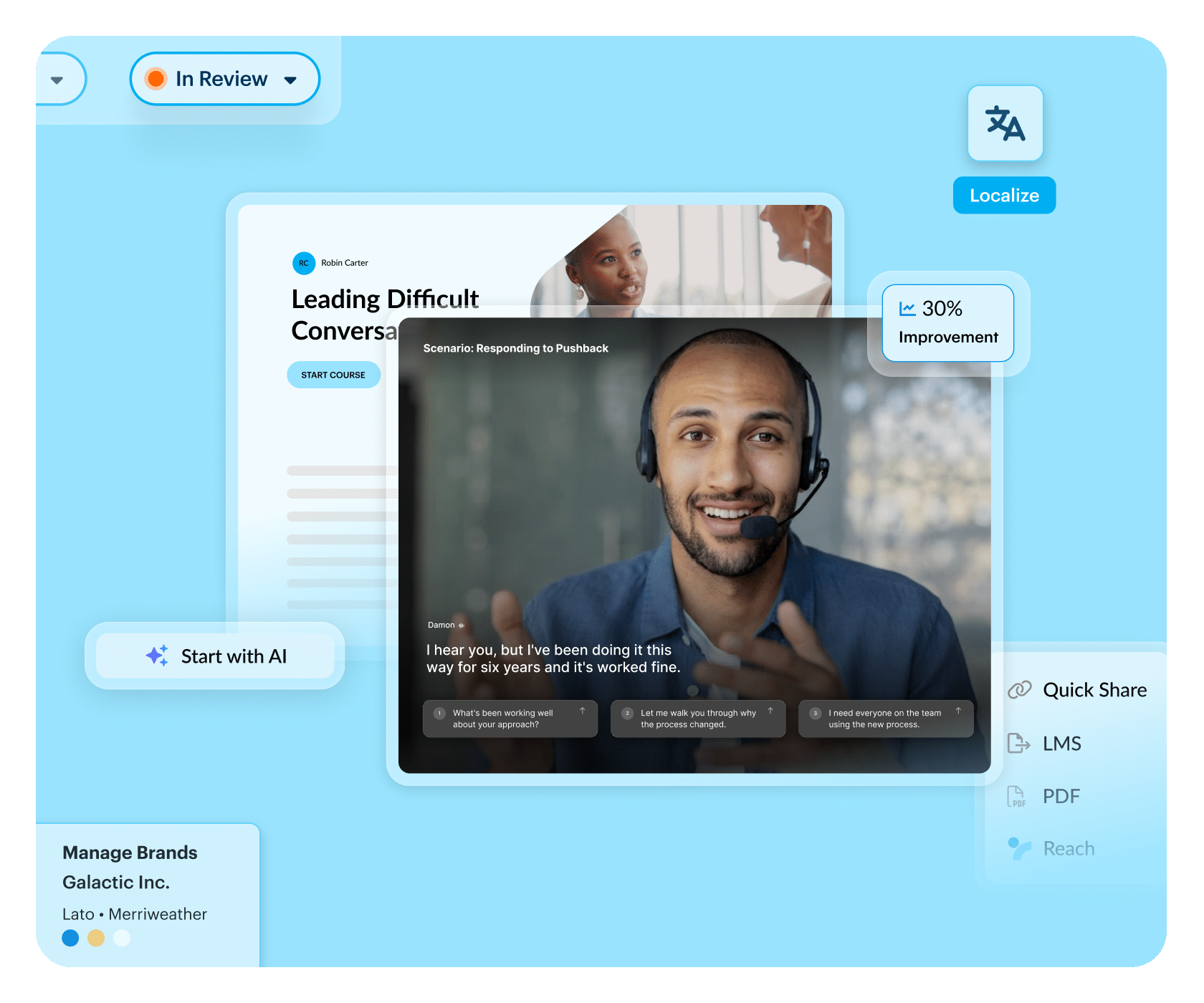The image size is (1204, 1003).
Task: Open the 30% Improvement stat card
Action: [x=948, y=323]
